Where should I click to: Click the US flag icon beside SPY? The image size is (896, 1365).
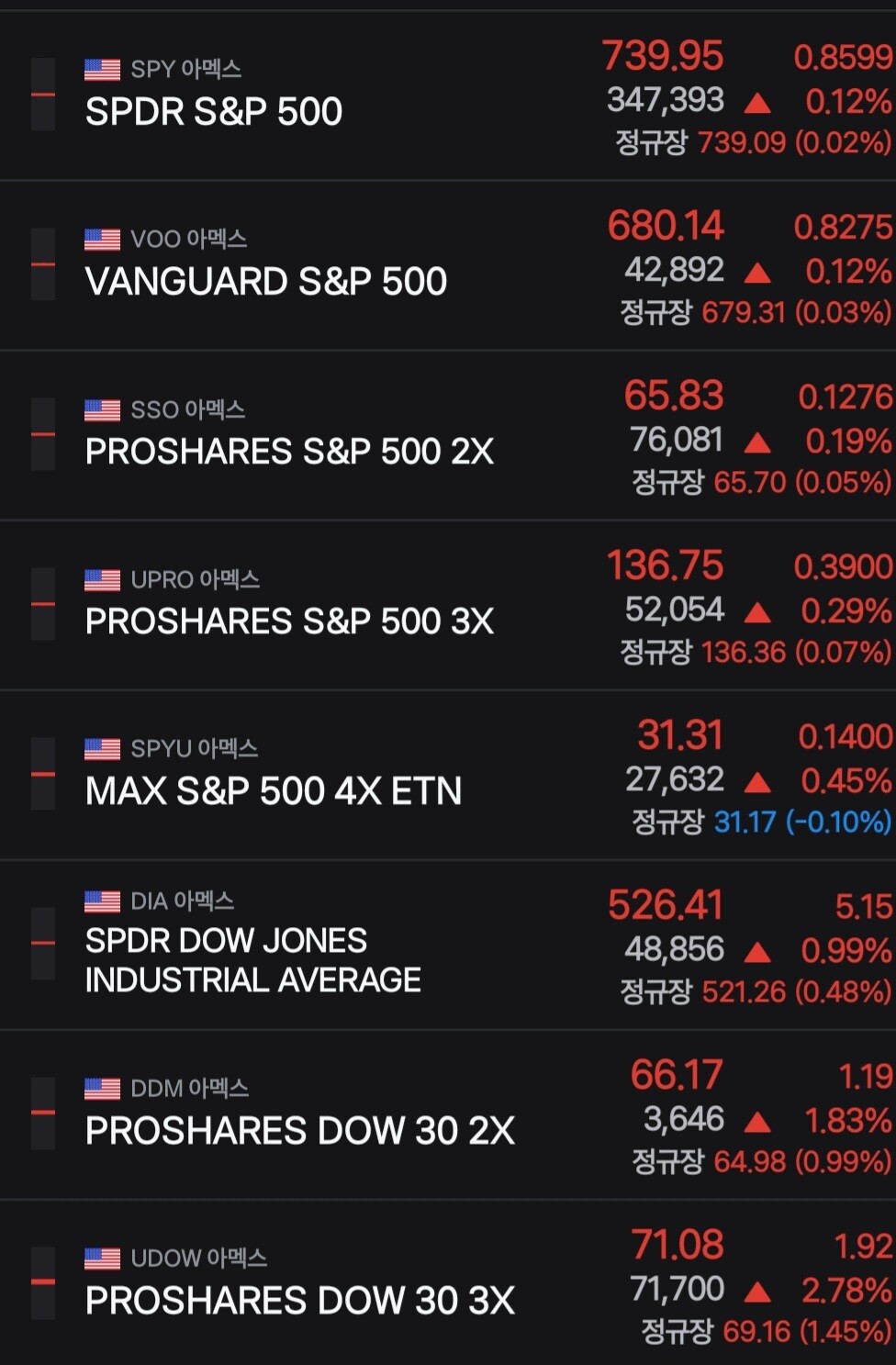point(102,70)
